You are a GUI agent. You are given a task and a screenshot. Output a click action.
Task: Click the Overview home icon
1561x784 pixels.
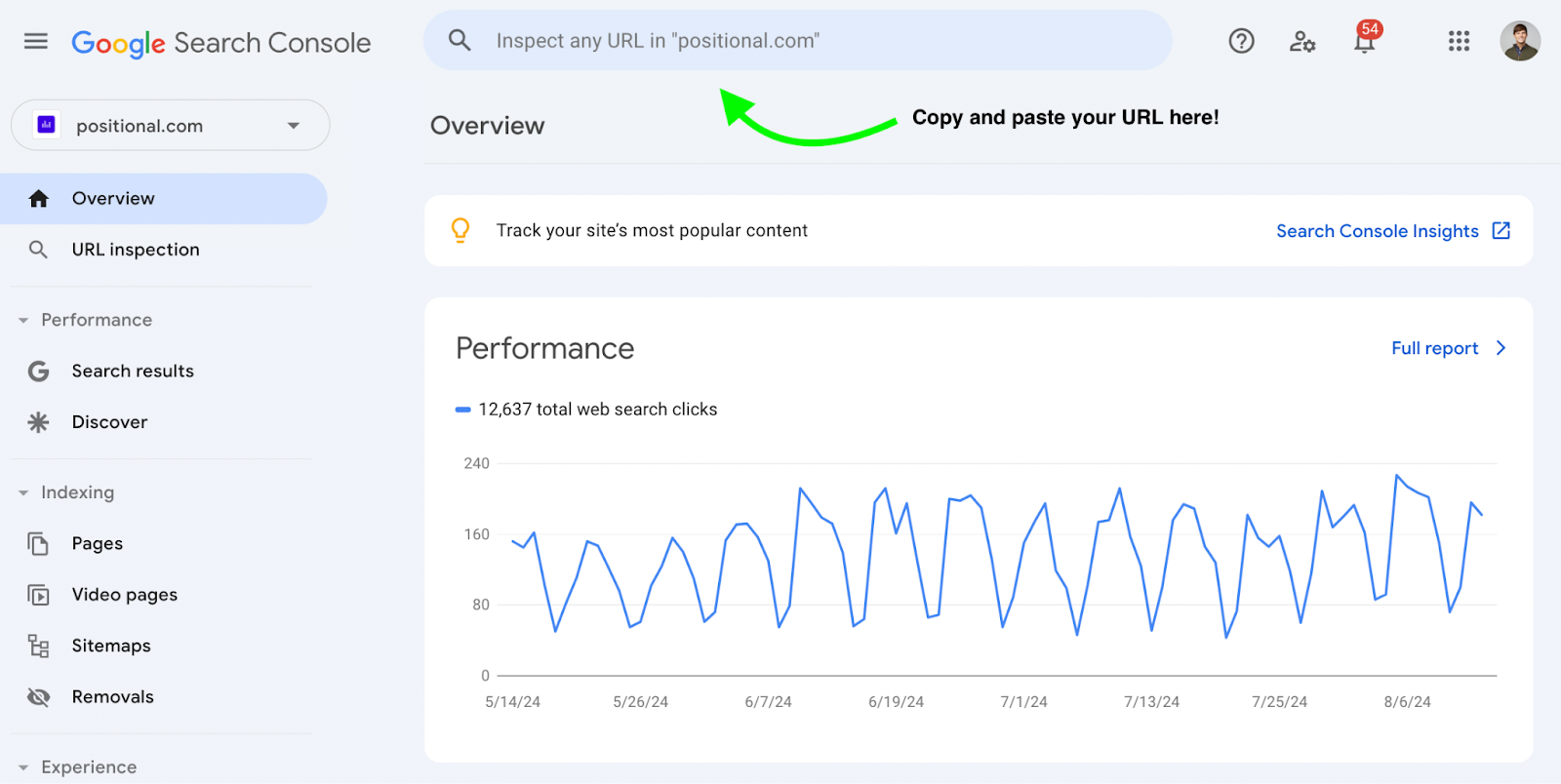click(x=39, y=199)
